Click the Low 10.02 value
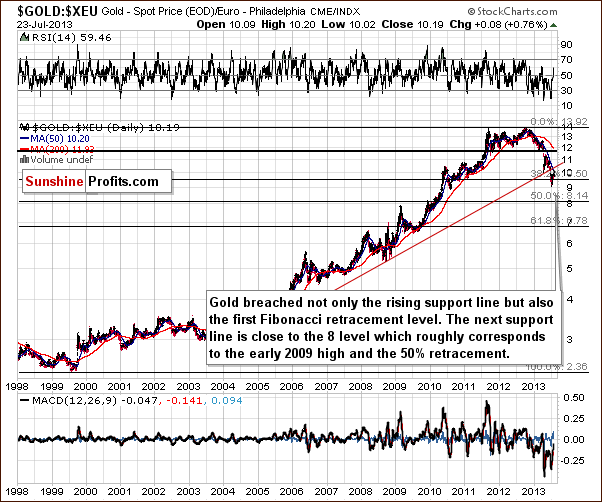Image resolution: width=602 pixels, height=502 pixels. tap(348, 25)
